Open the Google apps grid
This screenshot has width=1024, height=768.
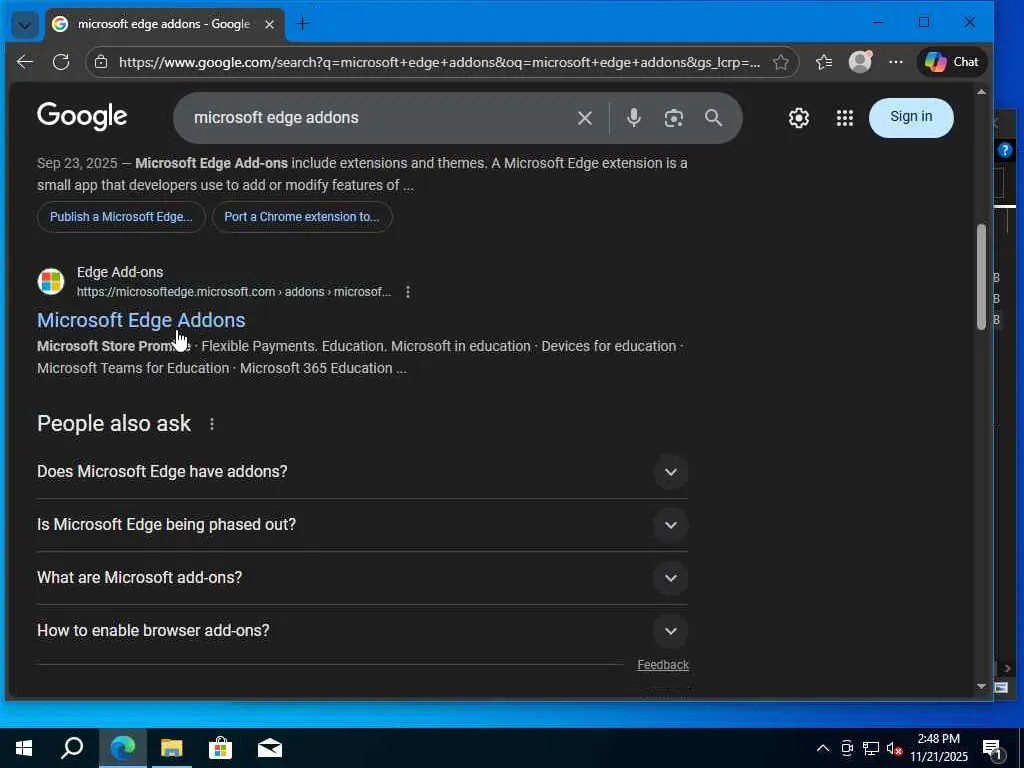[844, 118]
